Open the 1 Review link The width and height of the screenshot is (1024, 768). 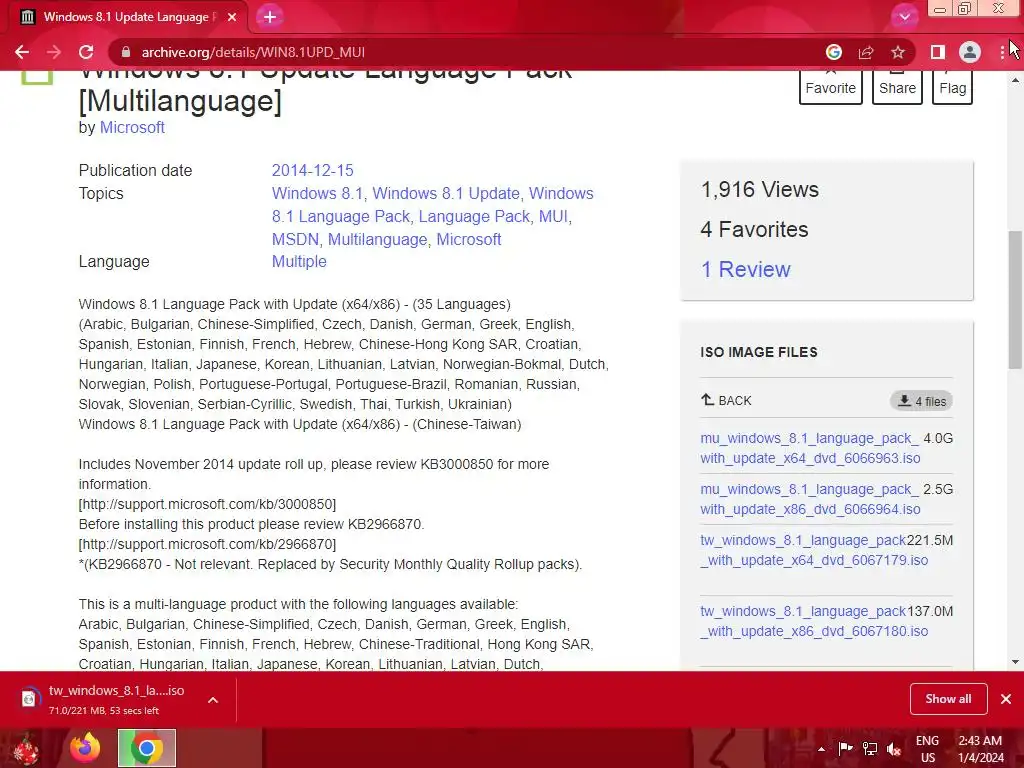point(746,269)
